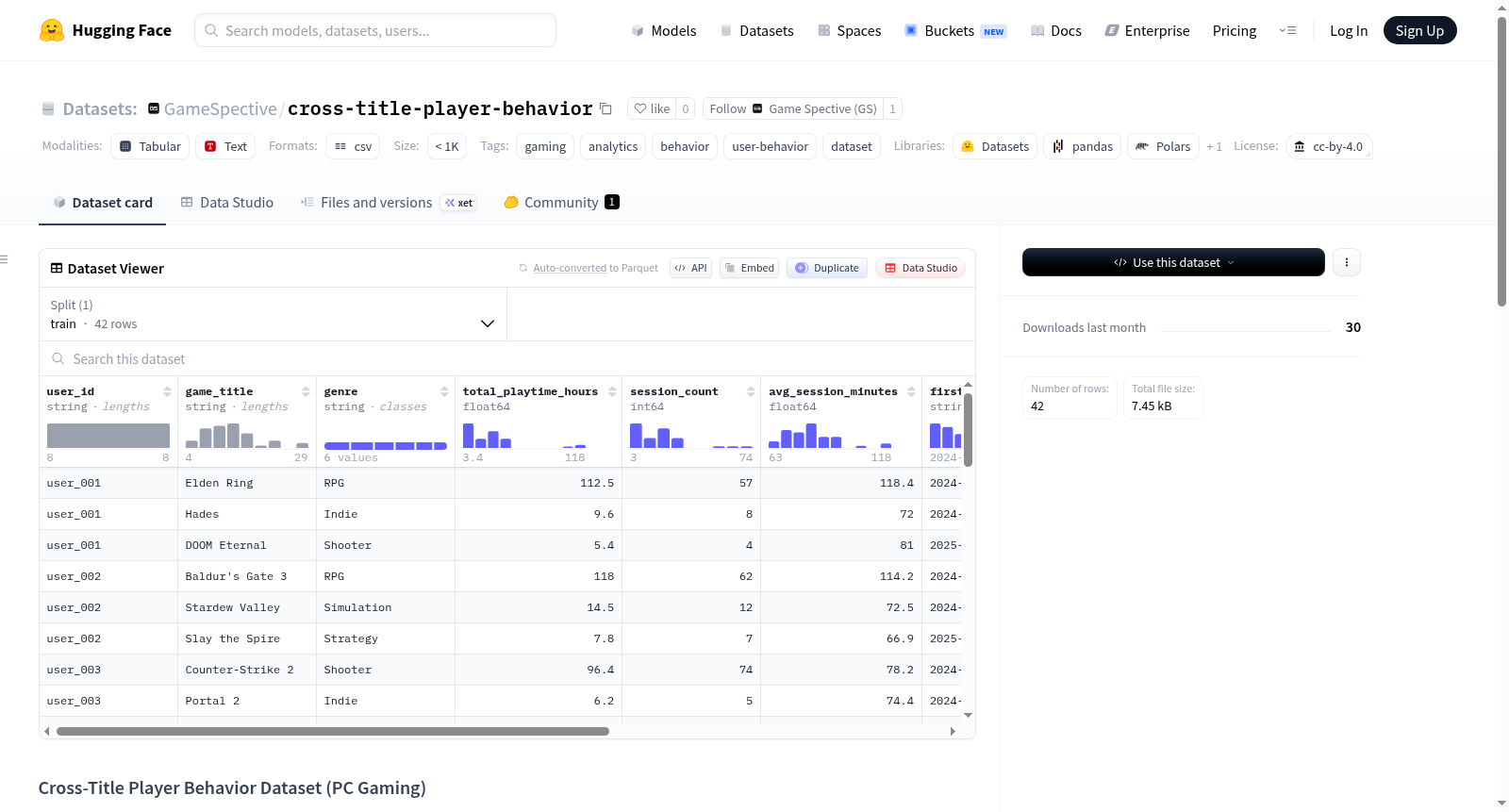
Task: Click the total_playtime_hours histogram range
Action: coord(524,440)
